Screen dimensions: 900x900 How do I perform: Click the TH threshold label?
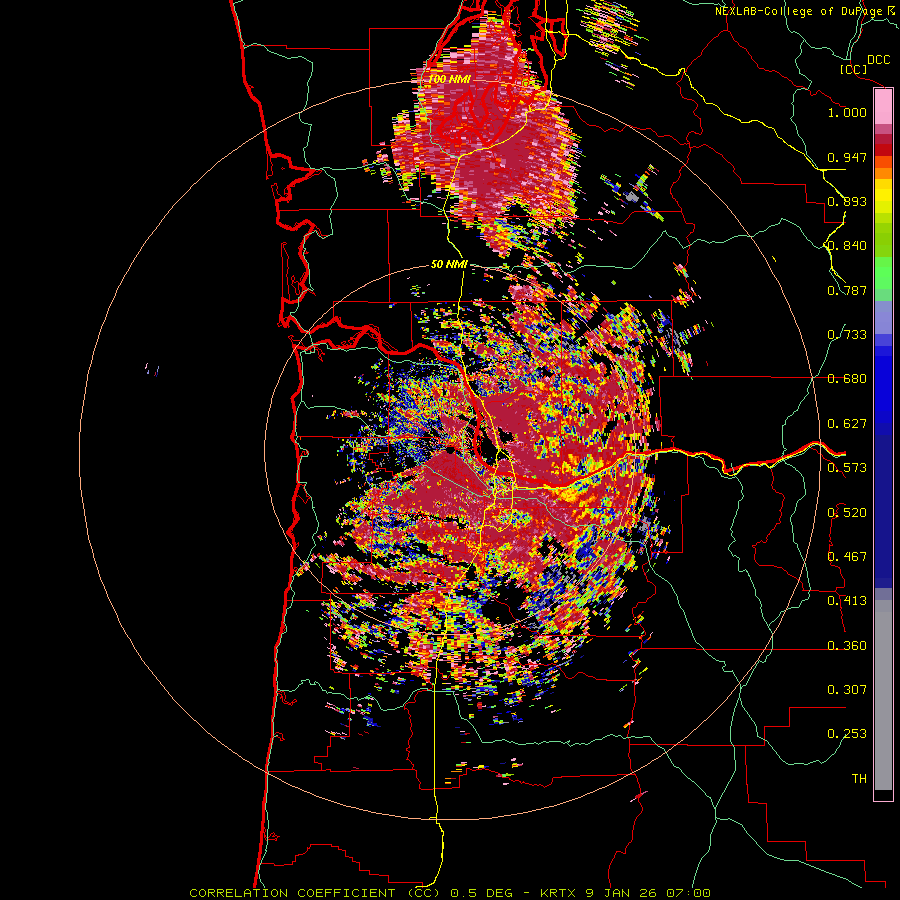tap(859, 779)
